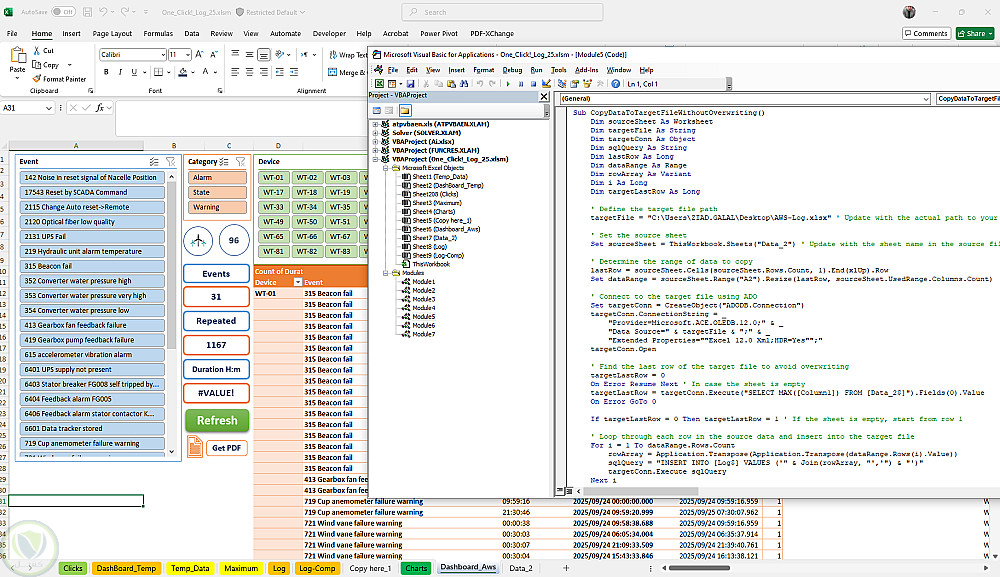Toggle the Alarm category slicer item

pyautogui.click(x=217, y=178)
